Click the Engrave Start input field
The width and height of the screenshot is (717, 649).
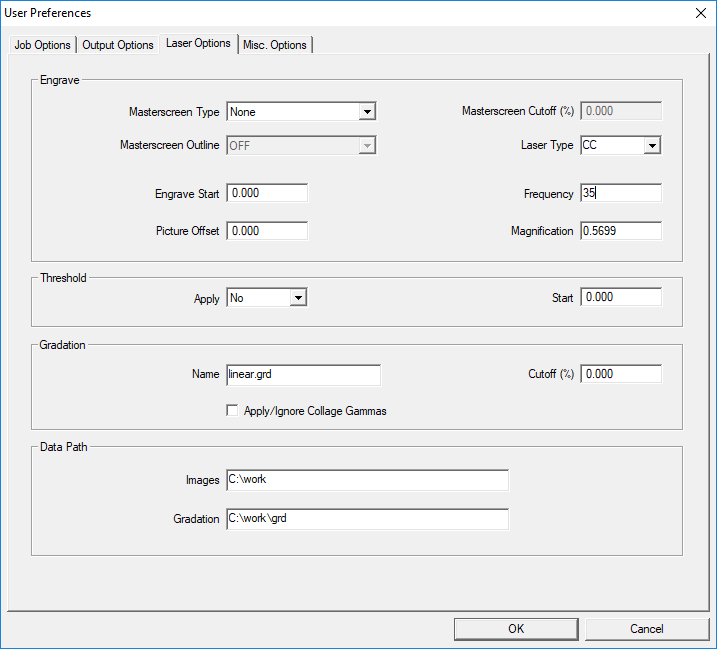267,193
